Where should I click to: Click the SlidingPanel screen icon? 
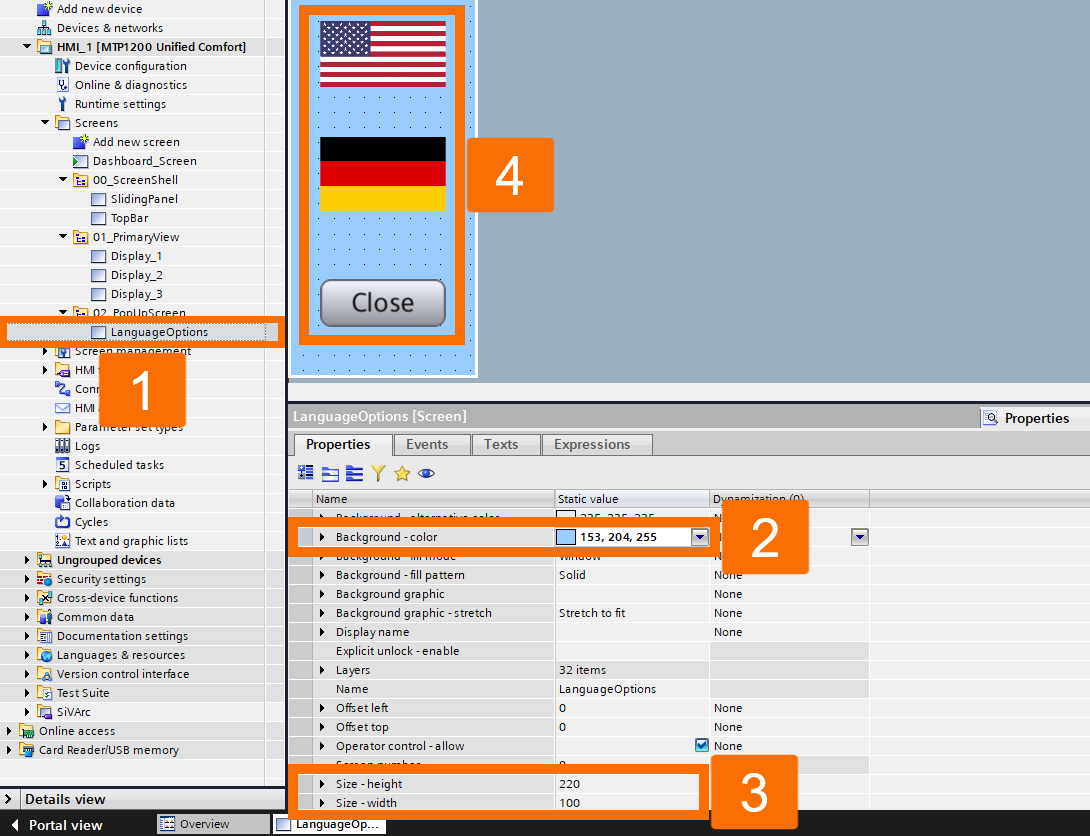(x=99, y=199)
